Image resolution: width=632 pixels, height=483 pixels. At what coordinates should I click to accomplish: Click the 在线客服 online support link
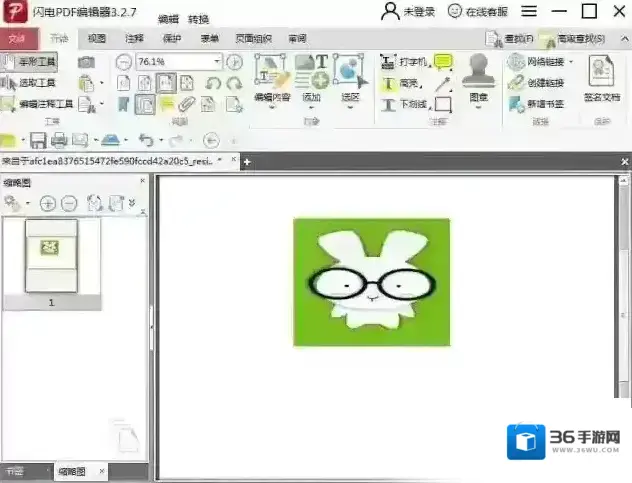pos(478,12)
